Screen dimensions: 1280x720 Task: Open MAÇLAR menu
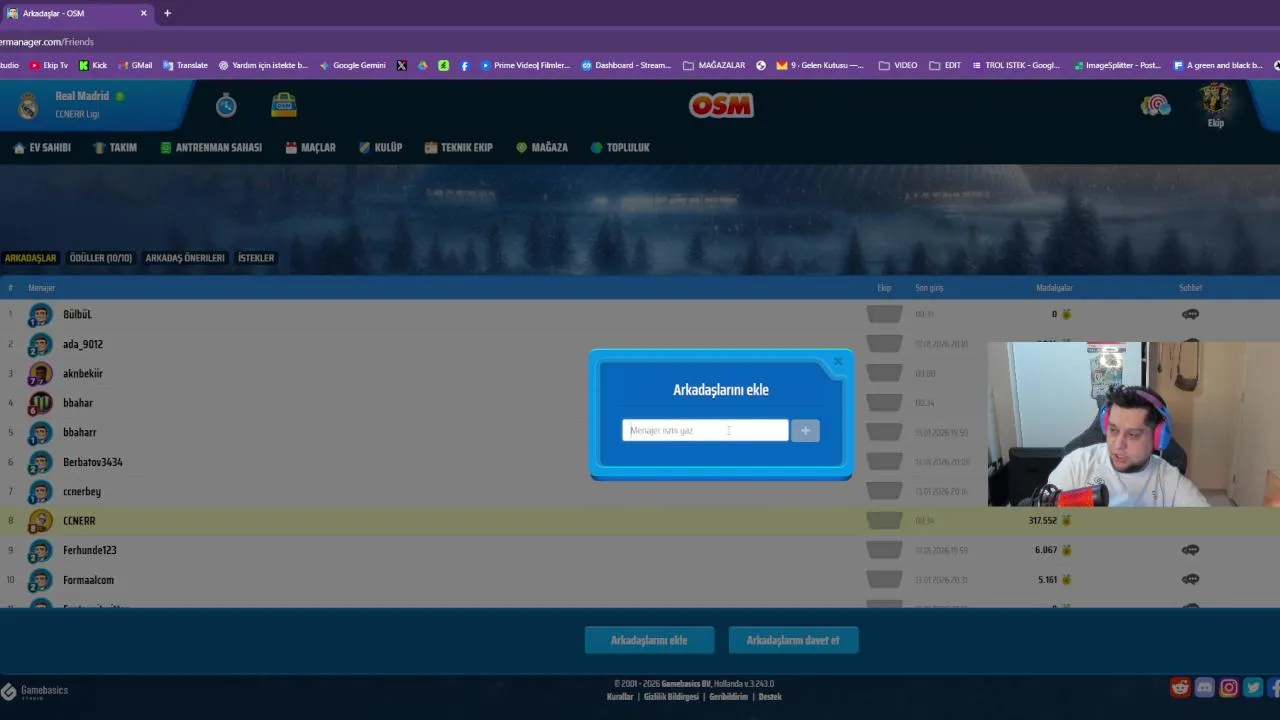(x=311, y=147)
